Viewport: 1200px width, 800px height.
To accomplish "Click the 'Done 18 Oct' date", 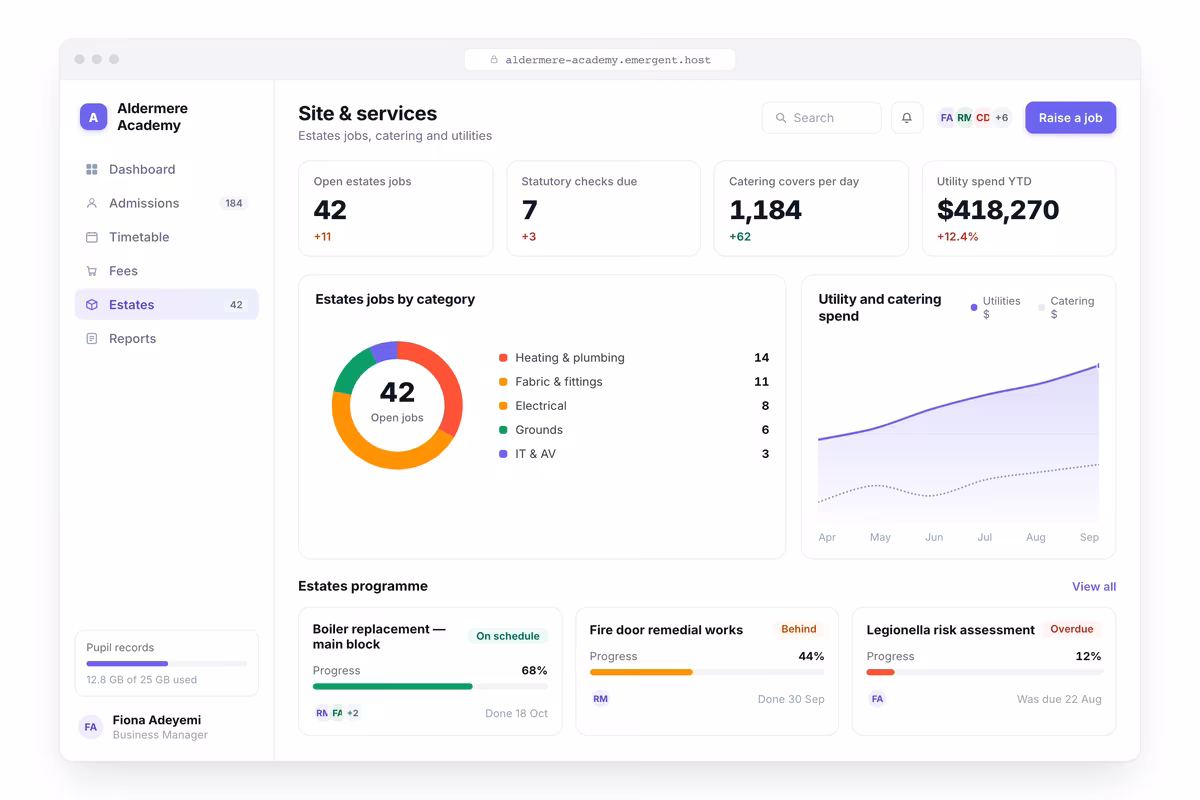I will 516,714.
